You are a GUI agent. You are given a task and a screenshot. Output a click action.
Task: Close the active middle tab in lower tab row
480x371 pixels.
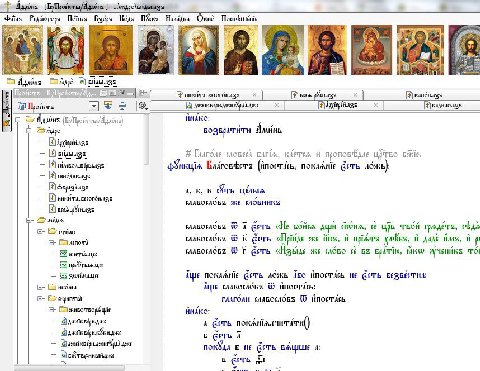point(376,105)
